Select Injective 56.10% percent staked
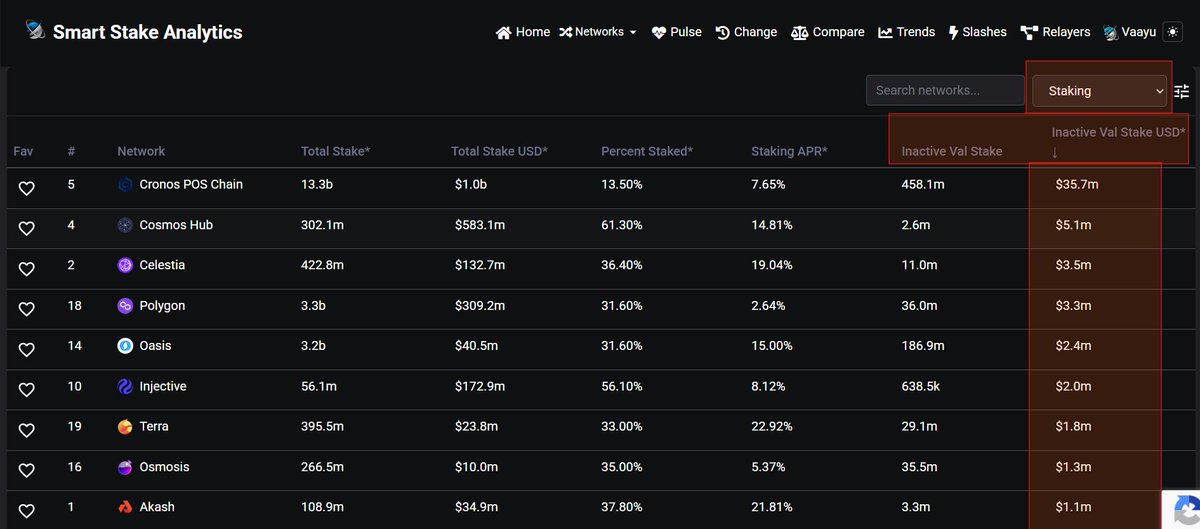The width and height of the screenshot is (1200, 529). coord(621,386)
